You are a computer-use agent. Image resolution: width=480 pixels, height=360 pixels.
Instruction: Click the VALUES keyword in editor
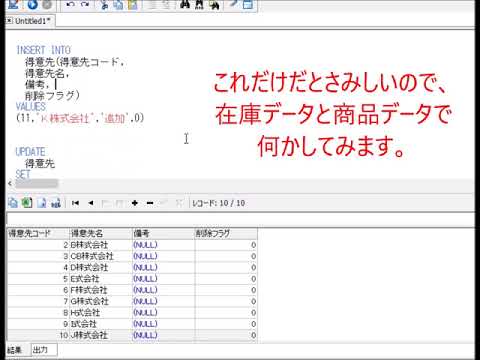pyautogui.click(x=31, y=107)
